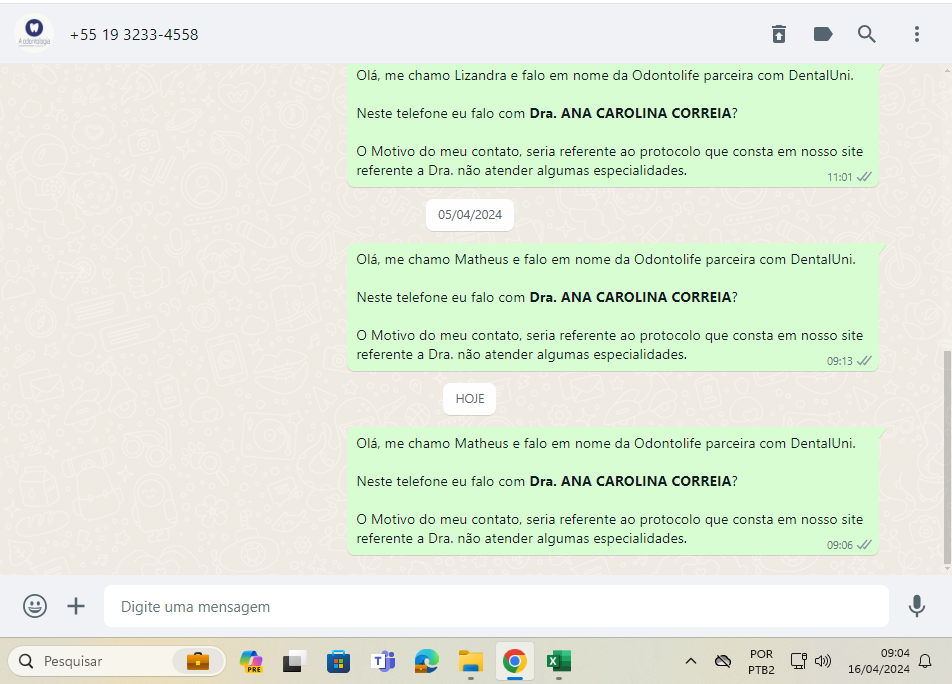Click the HOJE date separator
The width and height of the screenshot is (952, 684).
[x=470, y=399]
